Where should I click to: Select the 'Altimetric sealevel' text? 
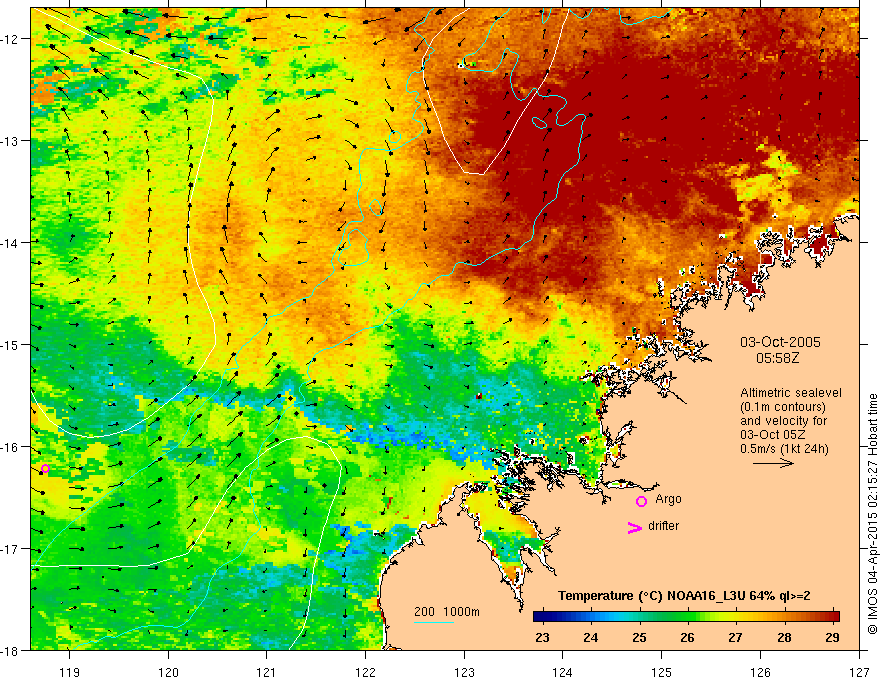(x=791, y=393)
